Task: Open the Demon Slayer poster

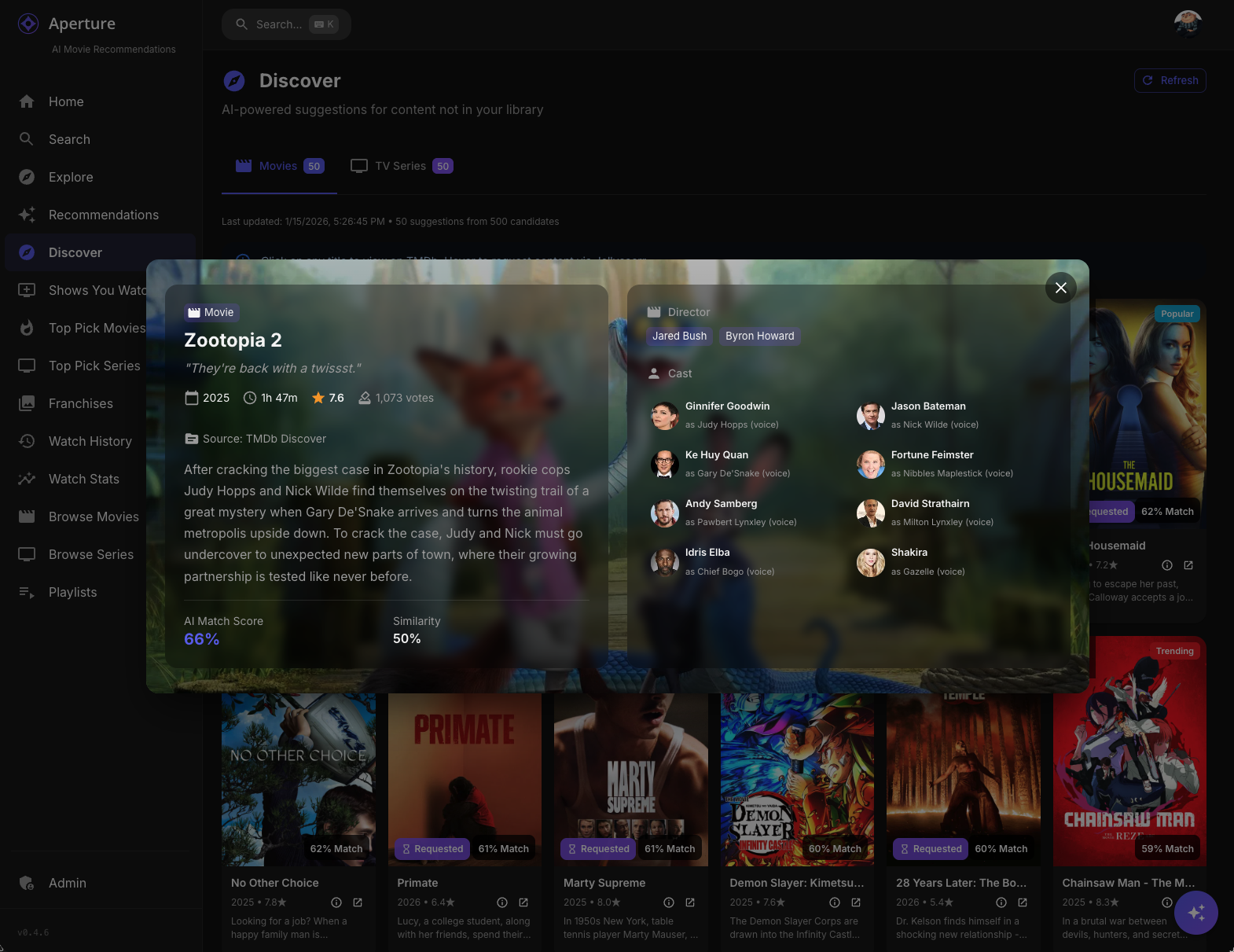Action: point(797,779)
